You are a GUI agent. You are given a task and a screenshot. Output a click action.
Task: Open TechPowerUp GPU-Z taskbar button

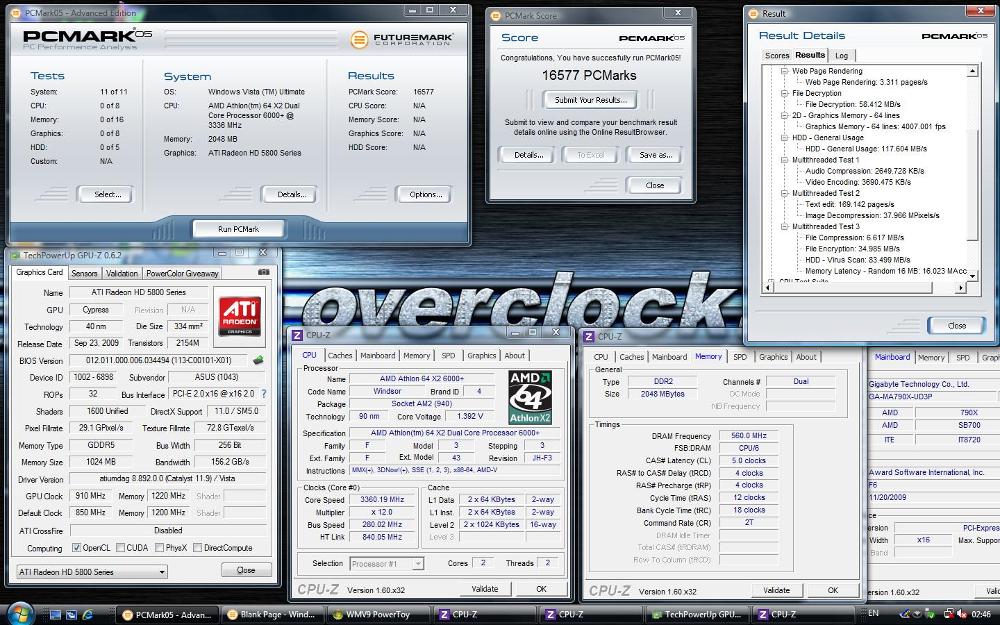click(x=697, y=615)
